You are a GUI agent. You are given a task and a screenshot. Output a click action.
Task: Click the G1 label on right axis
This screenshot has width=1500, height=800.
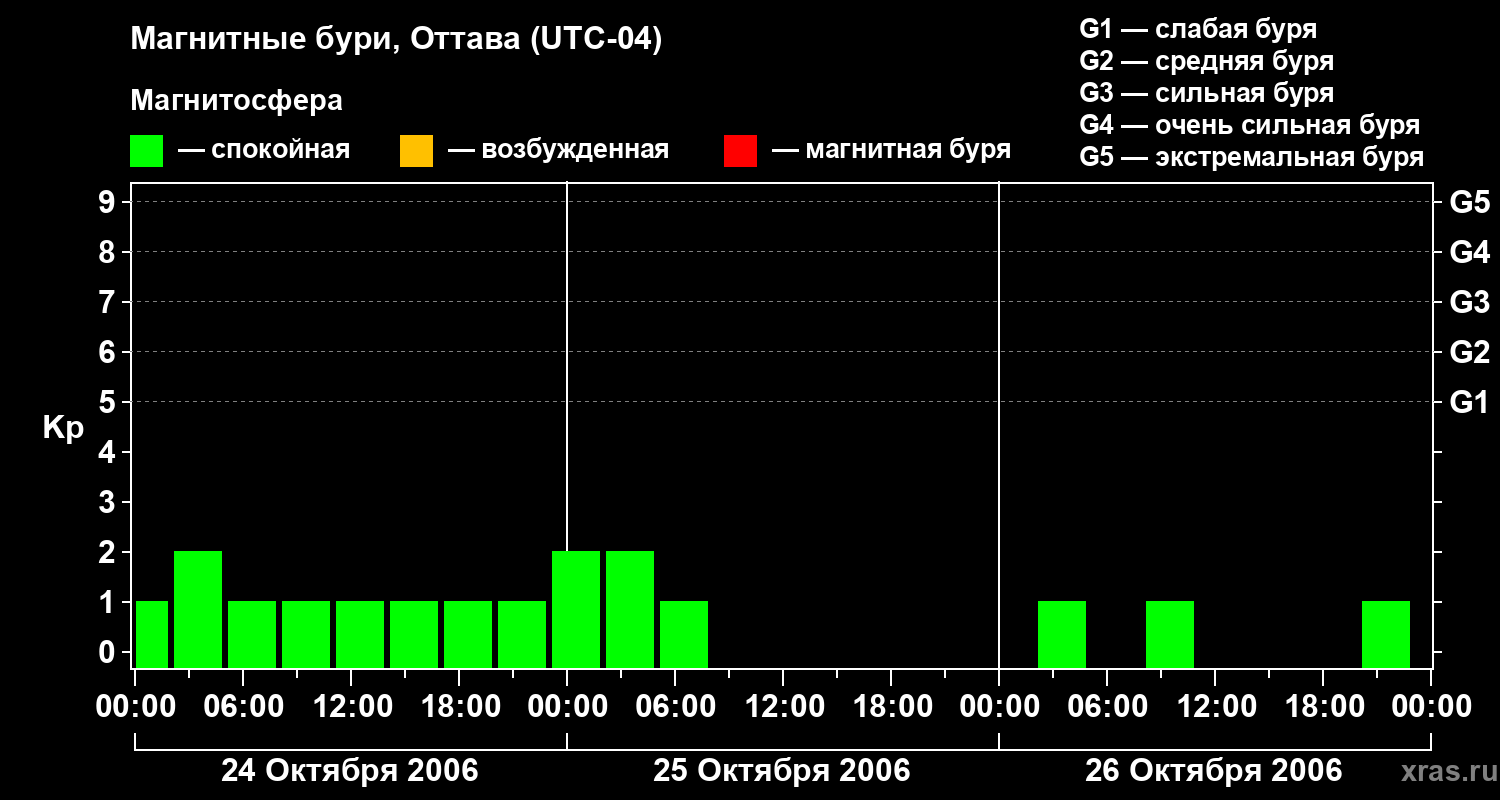pos(1469,403)
